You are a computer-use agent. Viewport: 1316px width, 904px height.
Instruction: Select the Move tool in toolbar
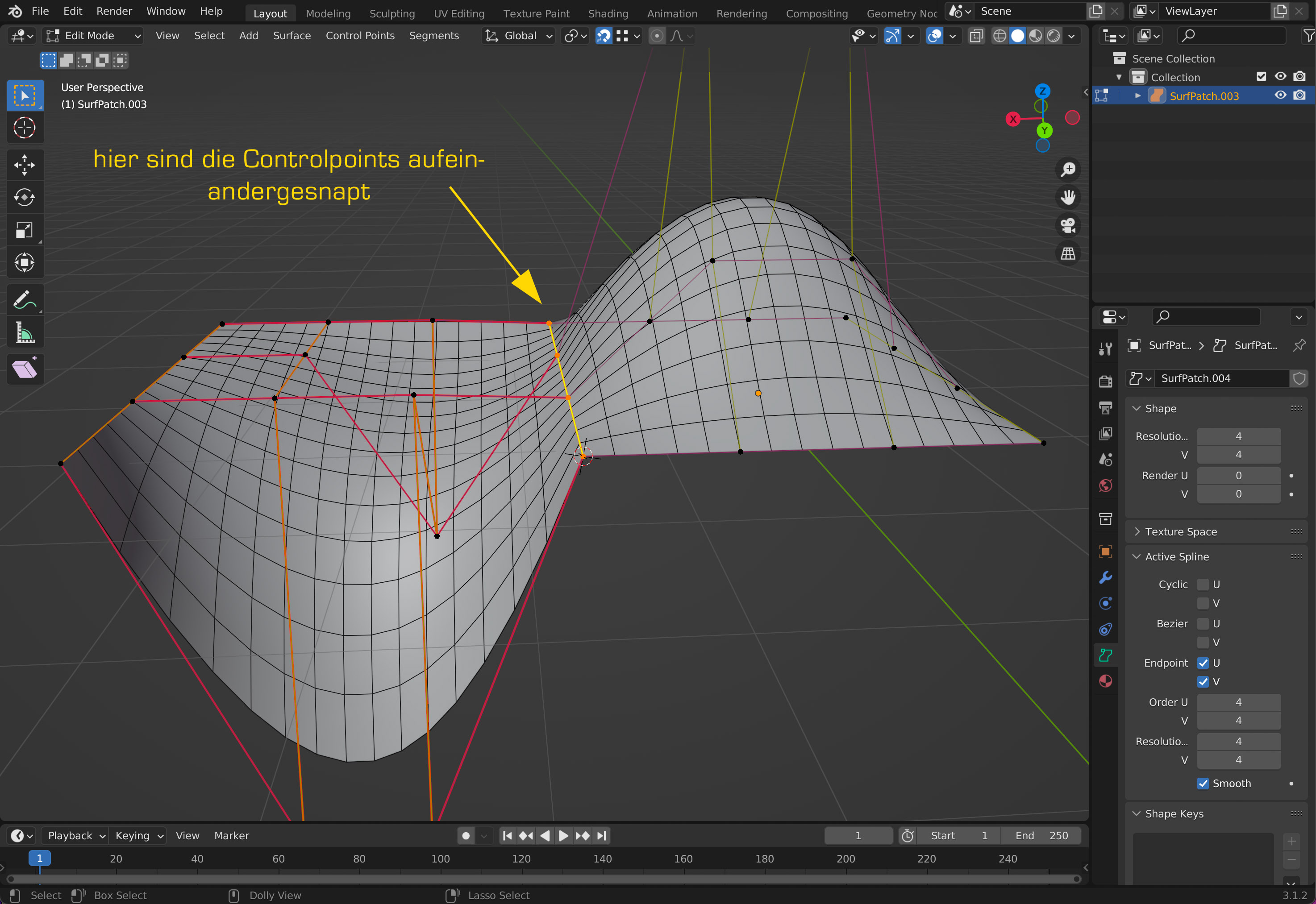[x=25, y=165]
